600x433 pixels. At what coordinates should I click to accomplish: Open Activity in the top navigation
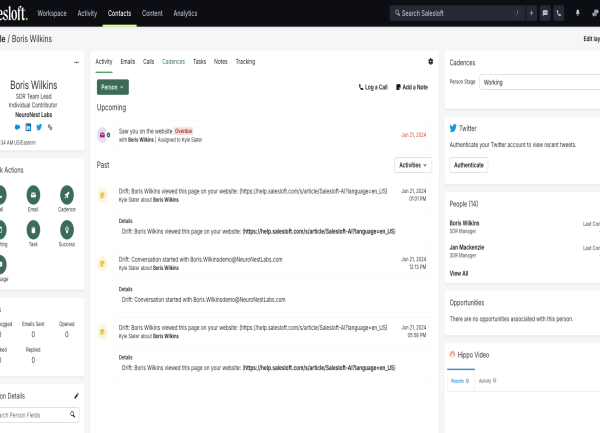[x=87, y=13]
